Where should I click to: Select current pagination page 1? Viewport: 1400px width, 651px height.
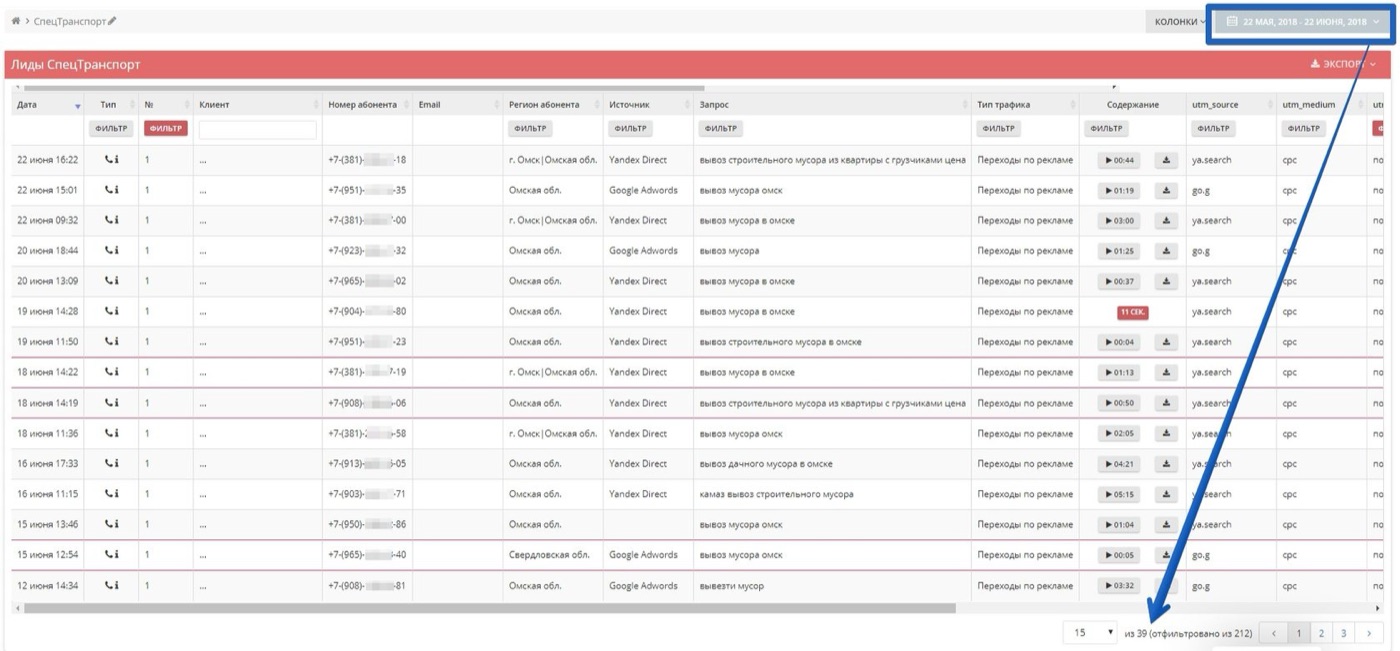(x=1298, y=633)
